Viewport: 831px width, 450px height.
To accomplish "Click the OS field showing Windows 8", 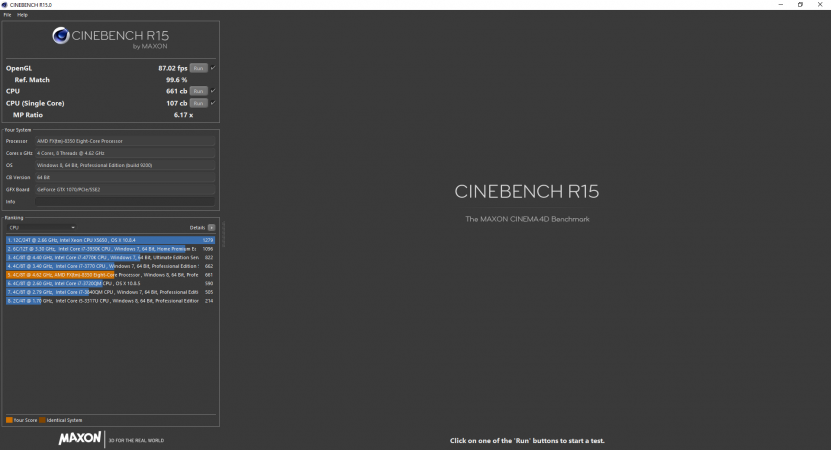I will point(125,165).
